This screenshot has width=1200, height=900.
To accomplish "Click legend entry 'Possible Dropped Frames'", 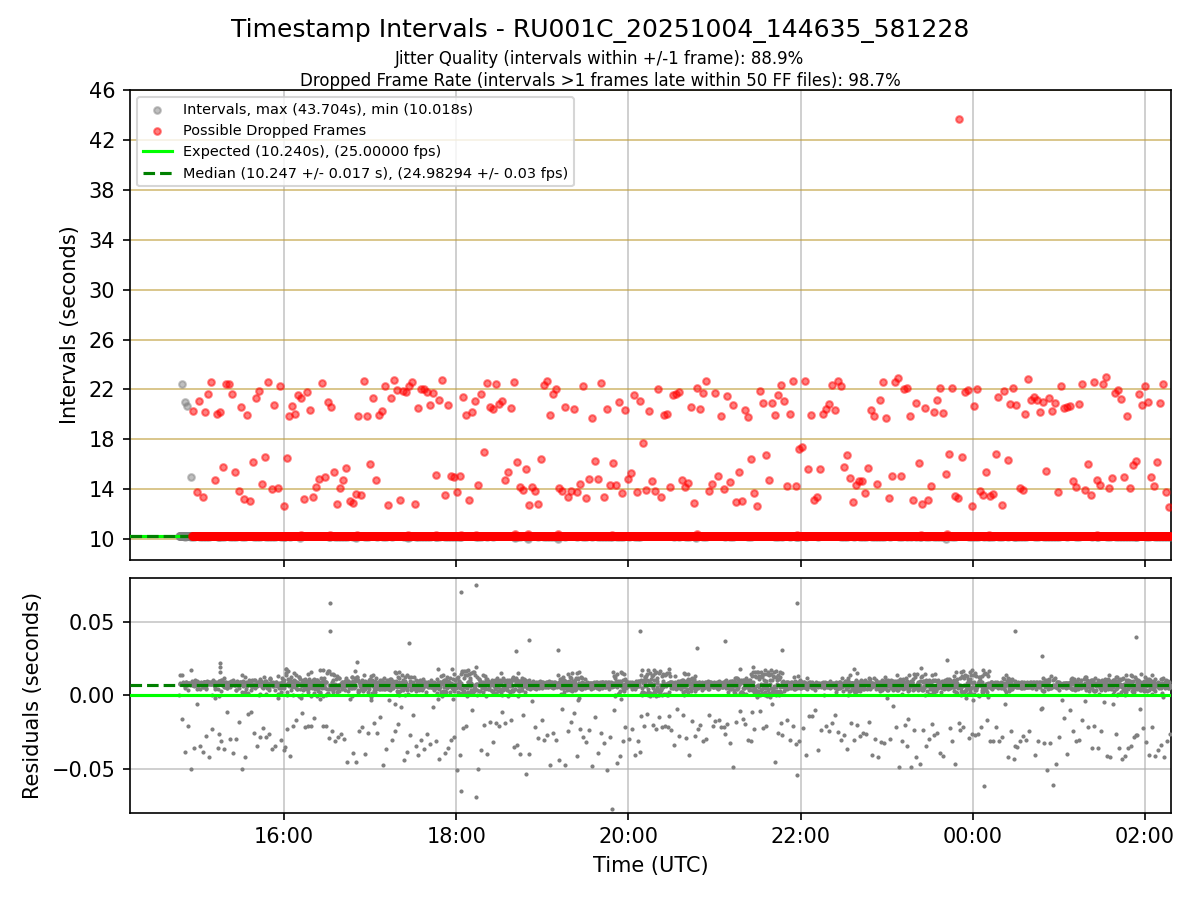I will point(274,130).
